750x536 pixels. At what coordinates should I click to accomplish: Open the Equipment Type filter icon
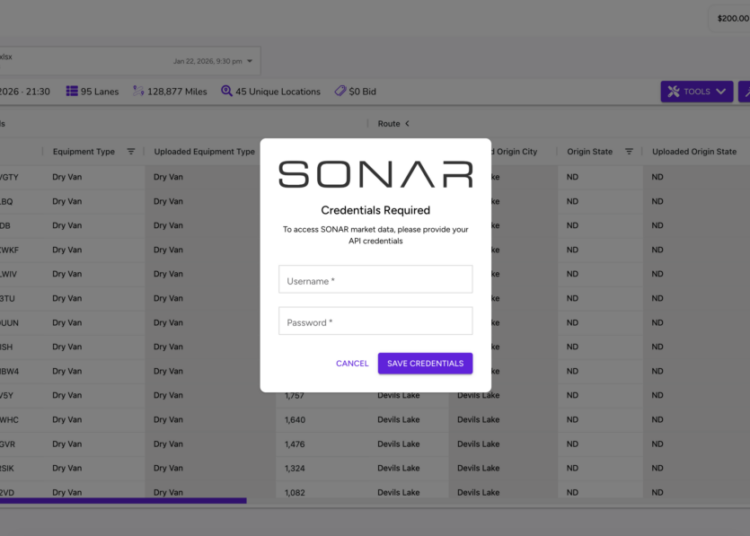coord(131,152)
